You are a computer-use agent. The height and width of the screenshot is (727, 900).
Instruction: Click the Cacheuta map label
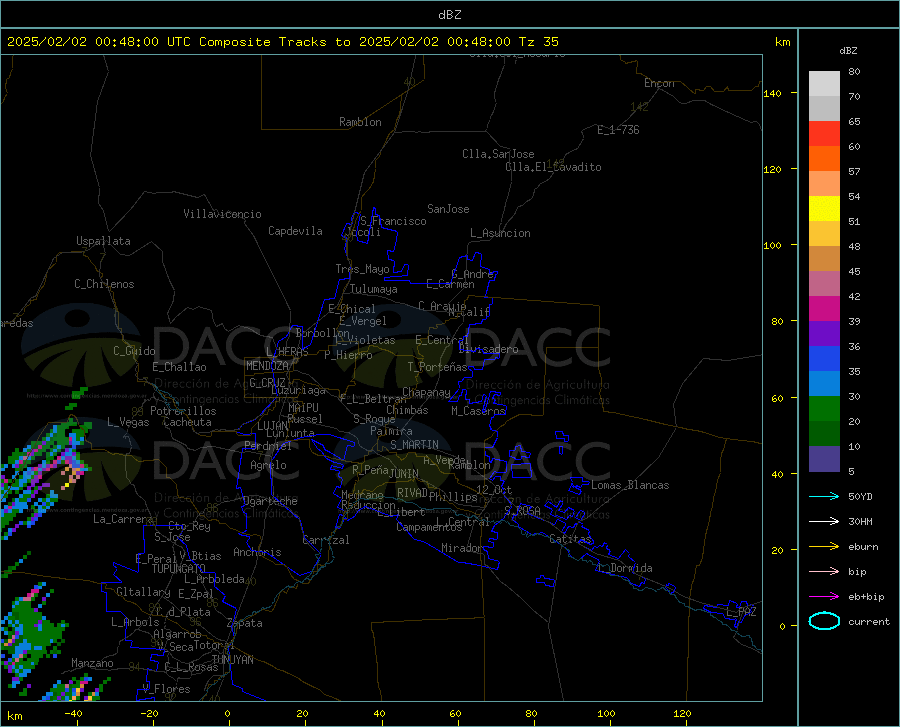pos(187,422)
